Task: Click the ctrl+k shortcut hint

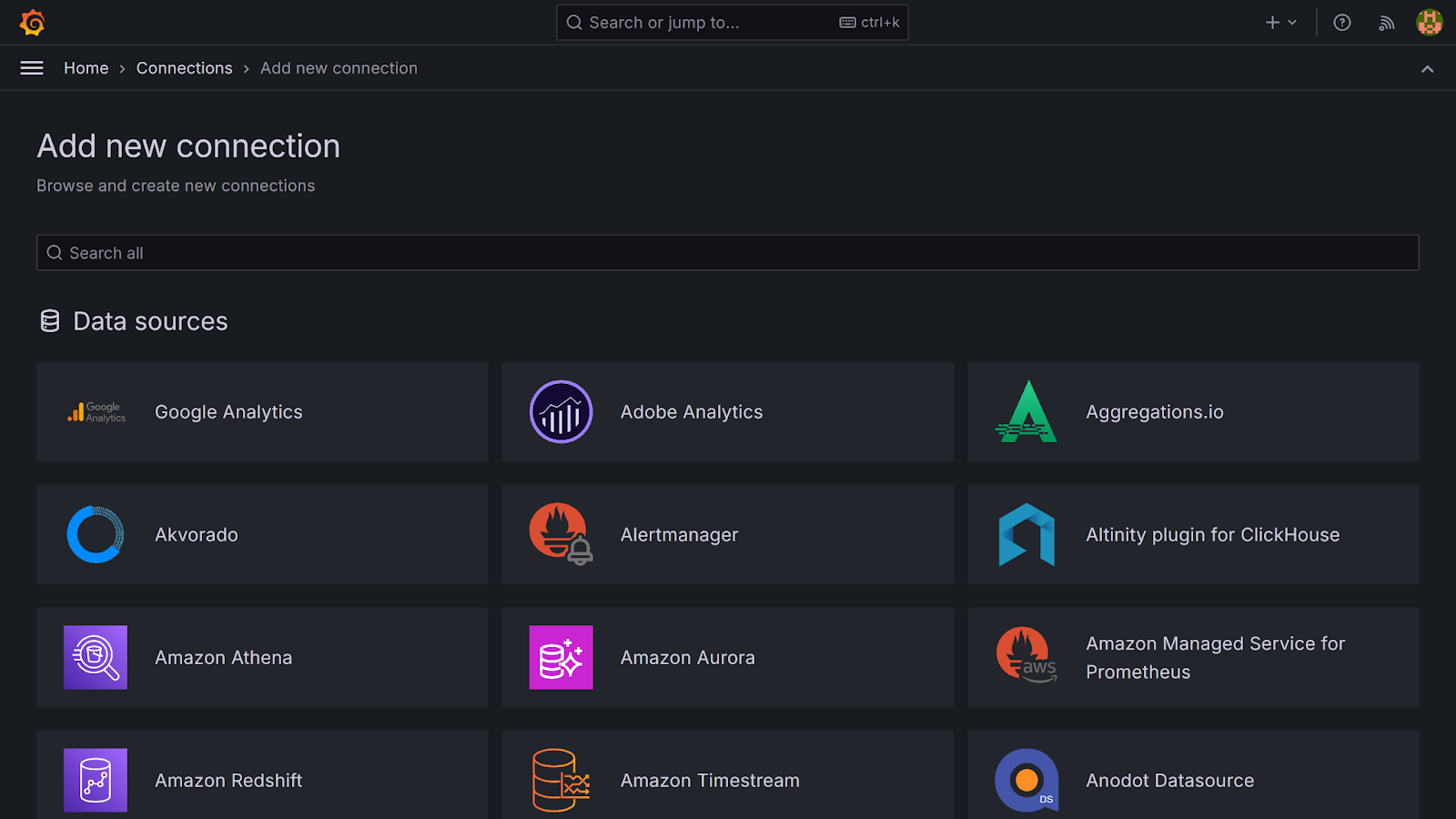Action: pyautogui.click(x=870, y=23)
